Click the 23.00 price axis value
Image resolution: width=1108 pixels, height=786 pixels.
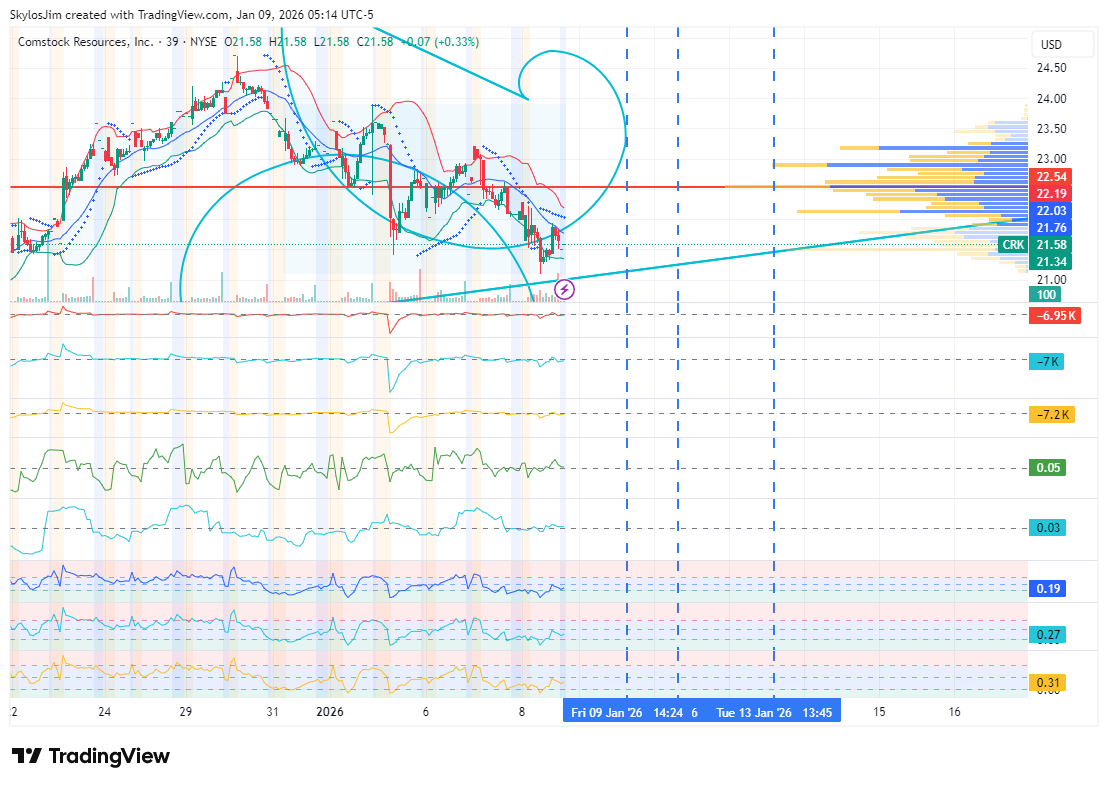click(1051, 158)
